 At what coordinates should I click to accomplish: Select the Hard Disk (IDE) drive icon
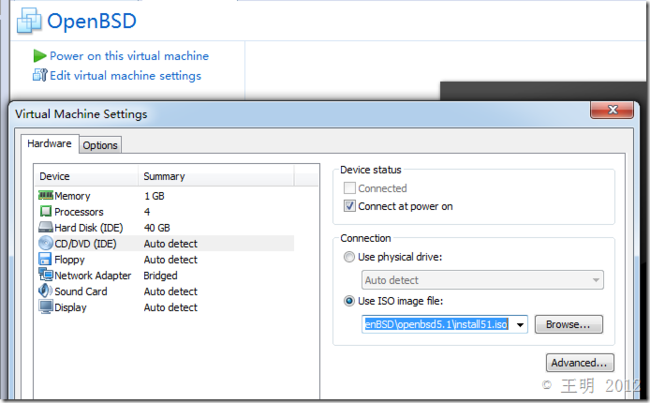pos(46,227)
